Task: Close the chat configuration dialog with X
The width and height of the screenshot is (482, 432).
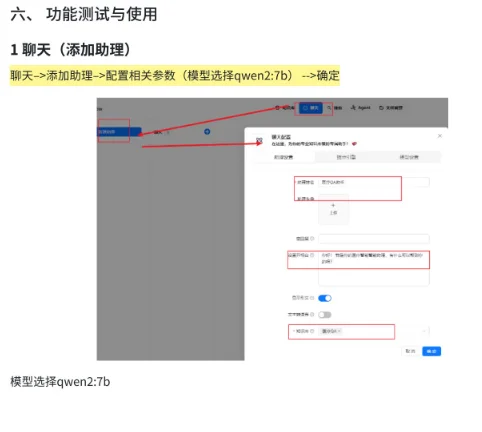Action: [440, 136]
